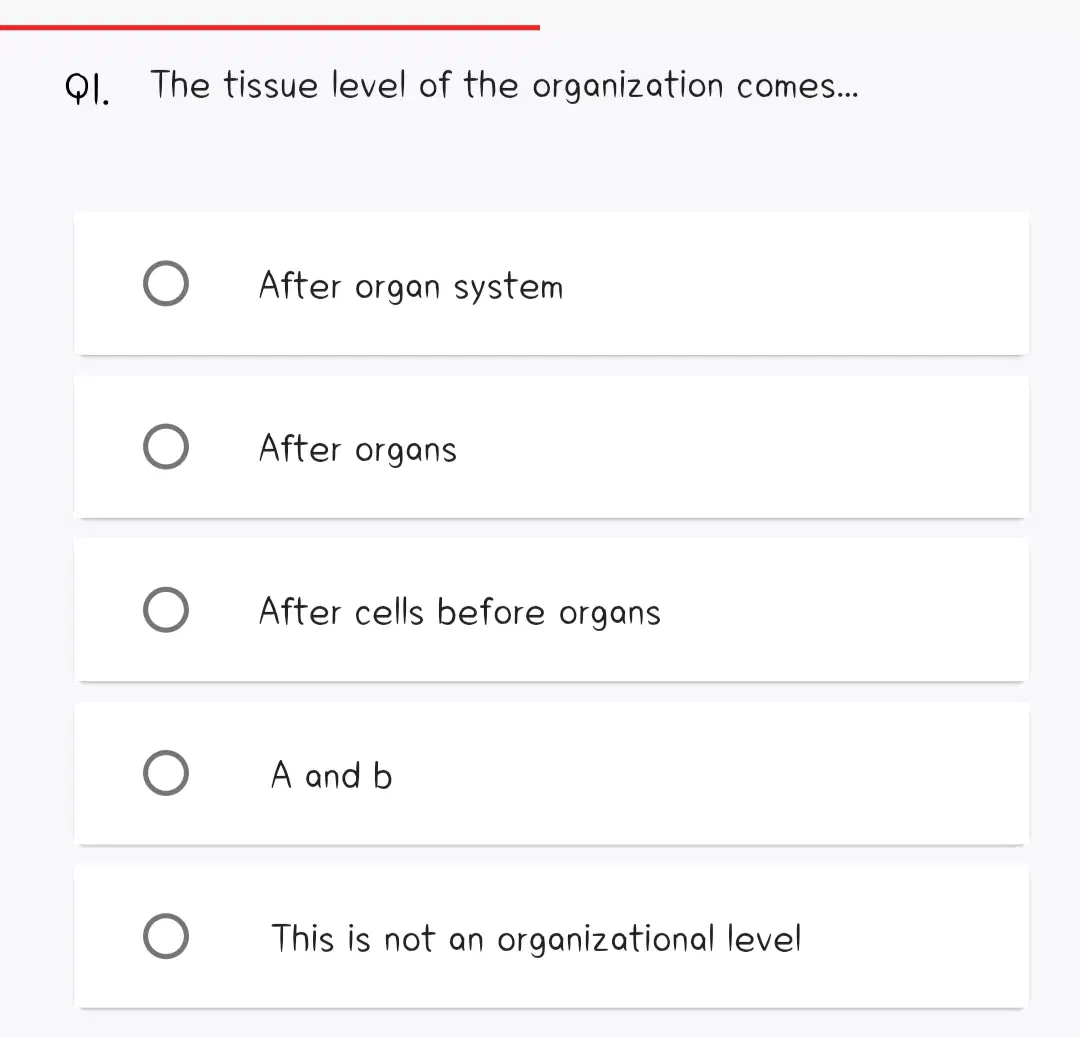
Task: Mark the "A and b" radio button
Action: [166, 773]
